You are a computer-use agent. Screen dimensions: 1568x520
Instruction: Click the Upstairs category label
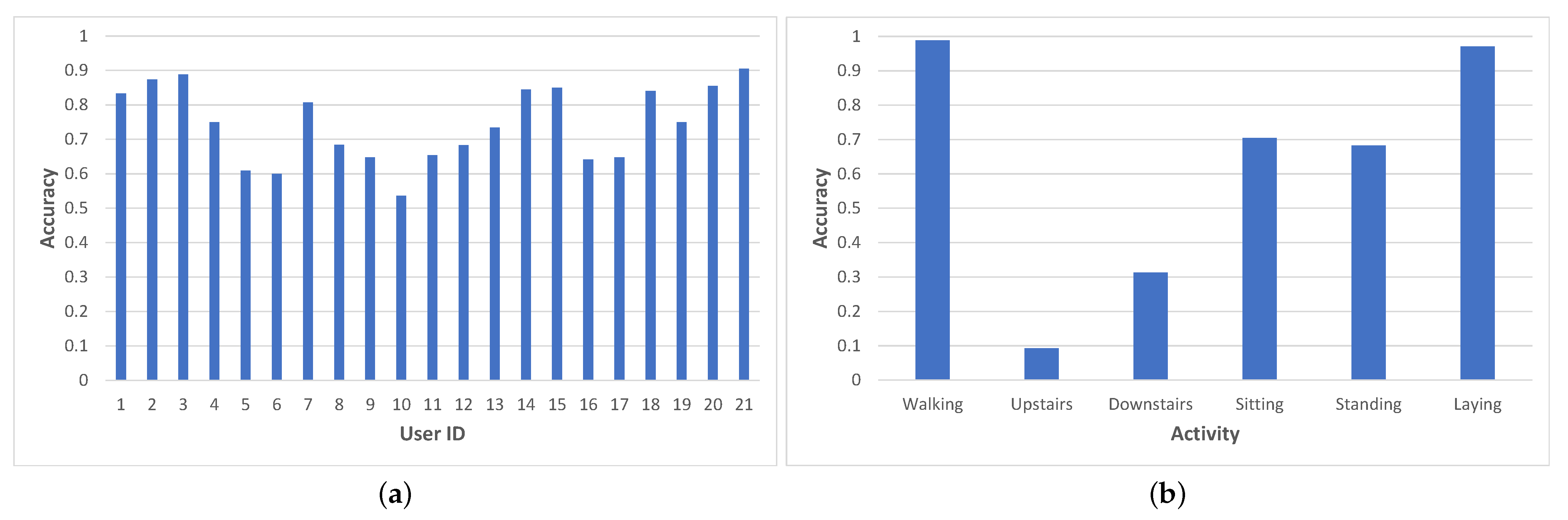[x=1041, y=404]
